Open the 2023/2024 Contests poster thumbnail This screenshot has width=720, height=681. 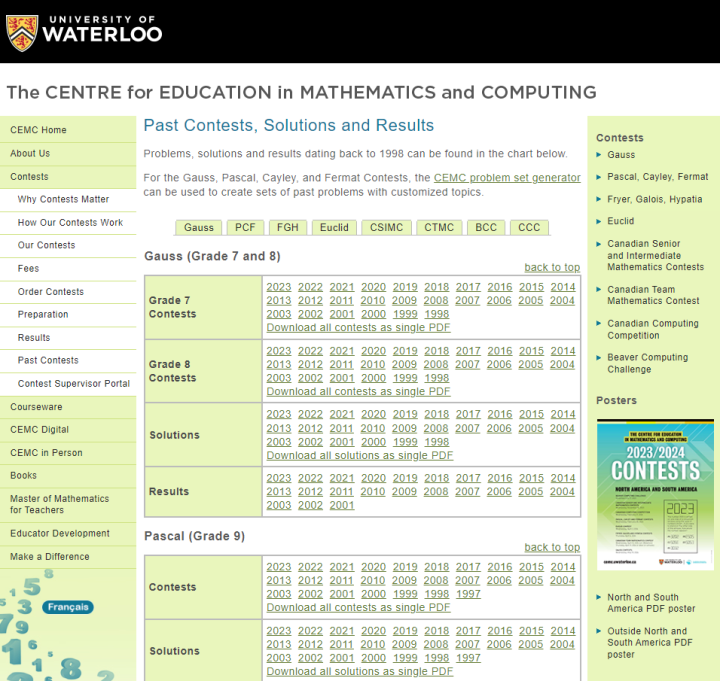click(x=655, y=494)
